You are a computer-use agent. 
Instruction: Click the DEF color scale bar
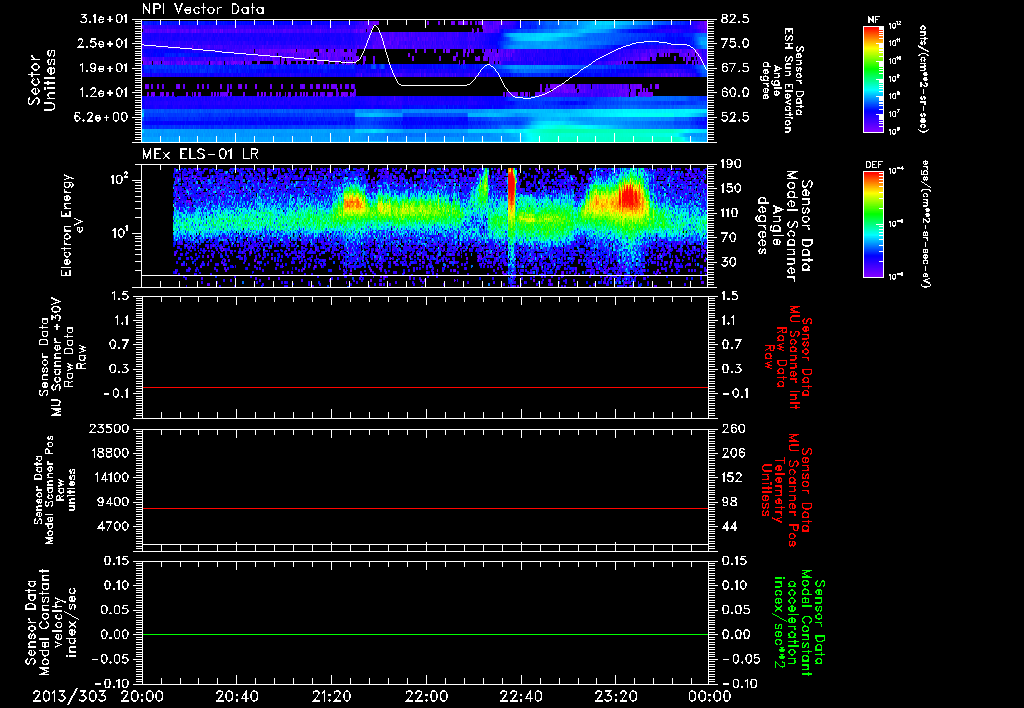click(x=873, y=224)
